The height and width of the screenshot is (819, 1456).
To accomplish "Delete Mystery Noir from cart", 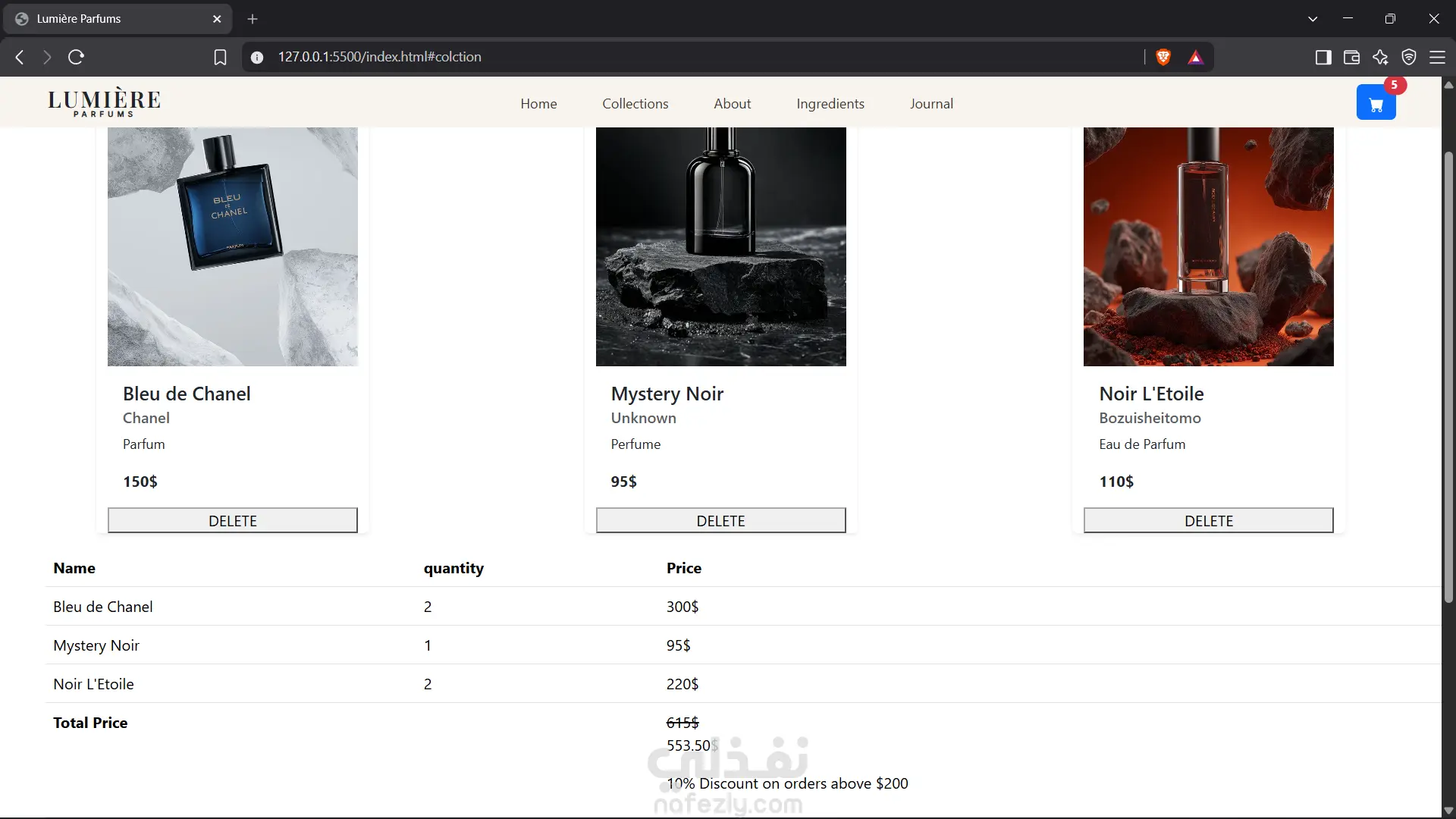I will (721, 520).
